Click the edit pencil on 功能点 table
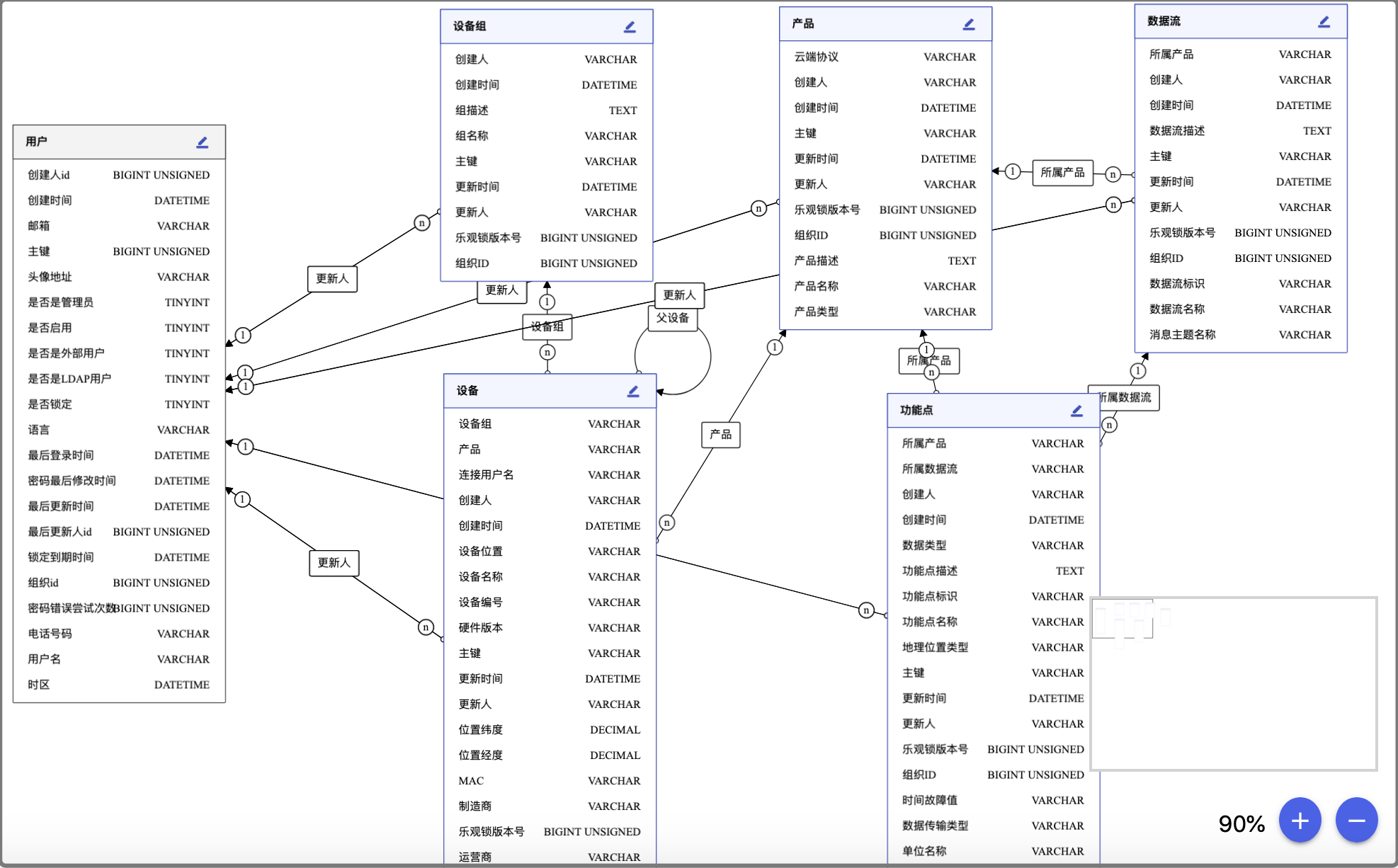1398x868 pixels. [1076, 411]
